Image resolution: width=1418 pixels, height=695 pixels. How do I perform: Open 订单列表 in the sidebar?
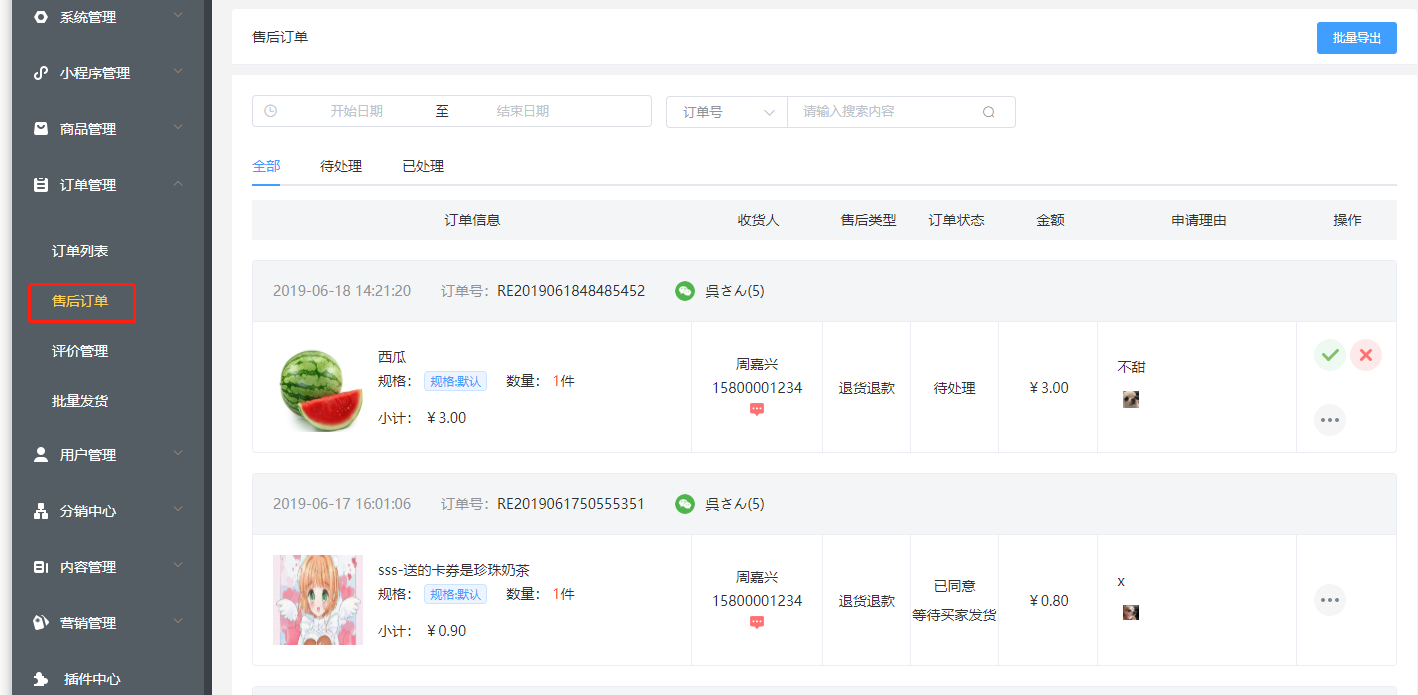click(x=80, y=251)
